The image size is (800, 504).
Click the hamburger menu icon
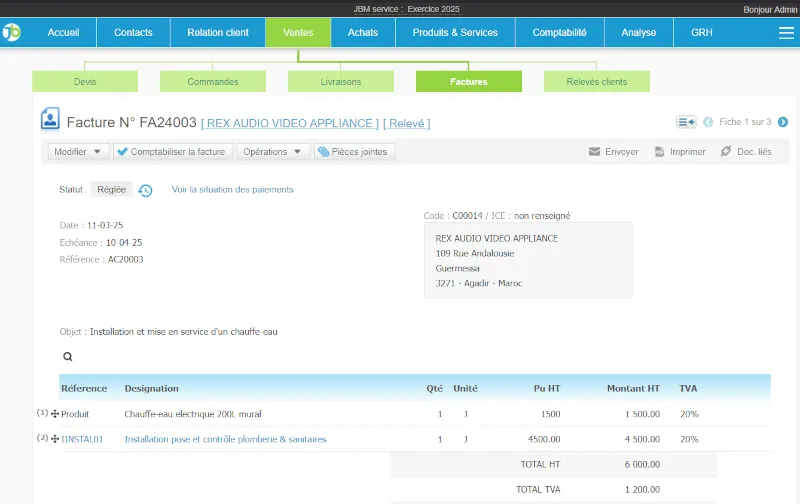[x=786, y=33]
